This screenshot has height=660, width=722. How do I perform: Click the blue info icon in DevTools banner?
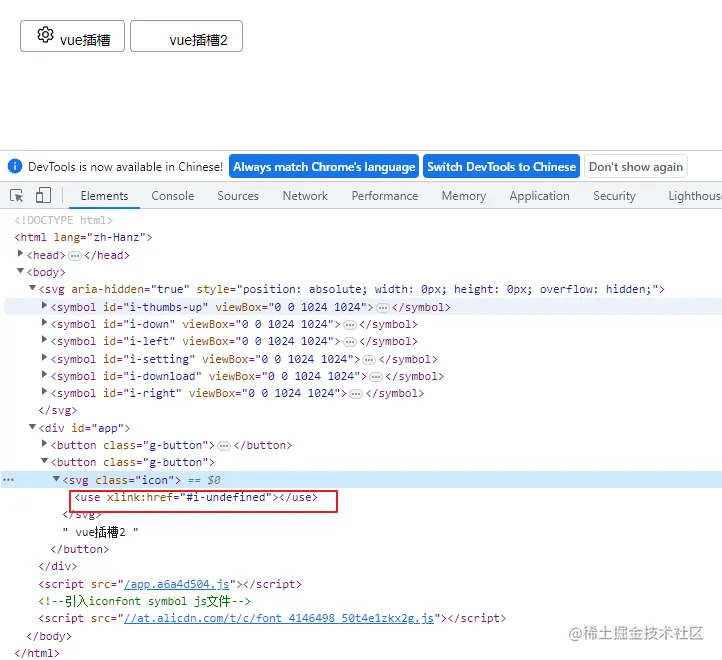(x=15, y=166)
